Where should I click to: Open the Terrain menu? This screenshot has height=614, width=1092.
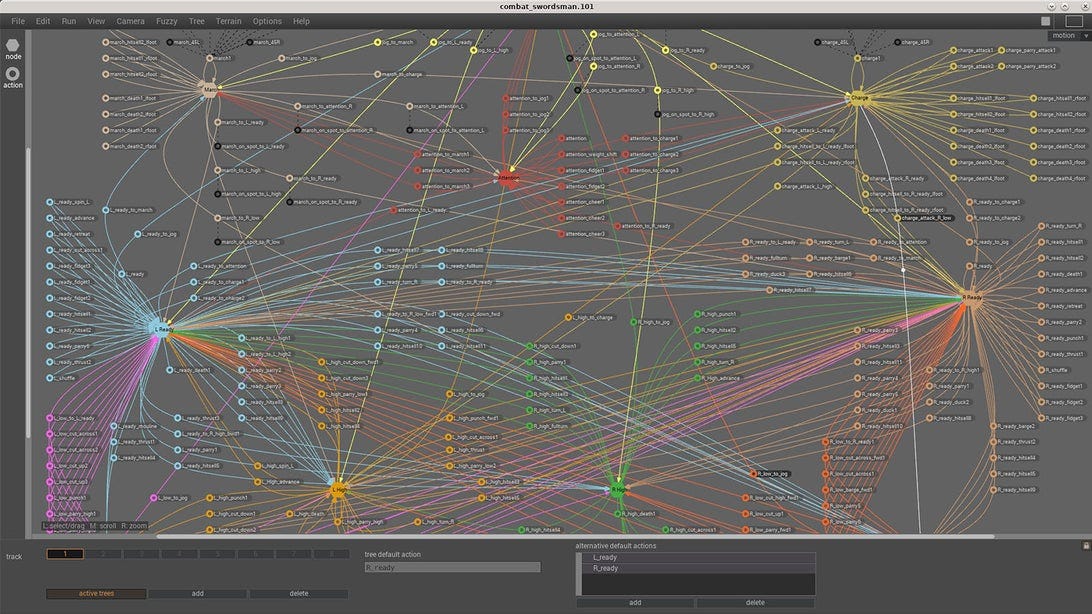pos(228,22)
